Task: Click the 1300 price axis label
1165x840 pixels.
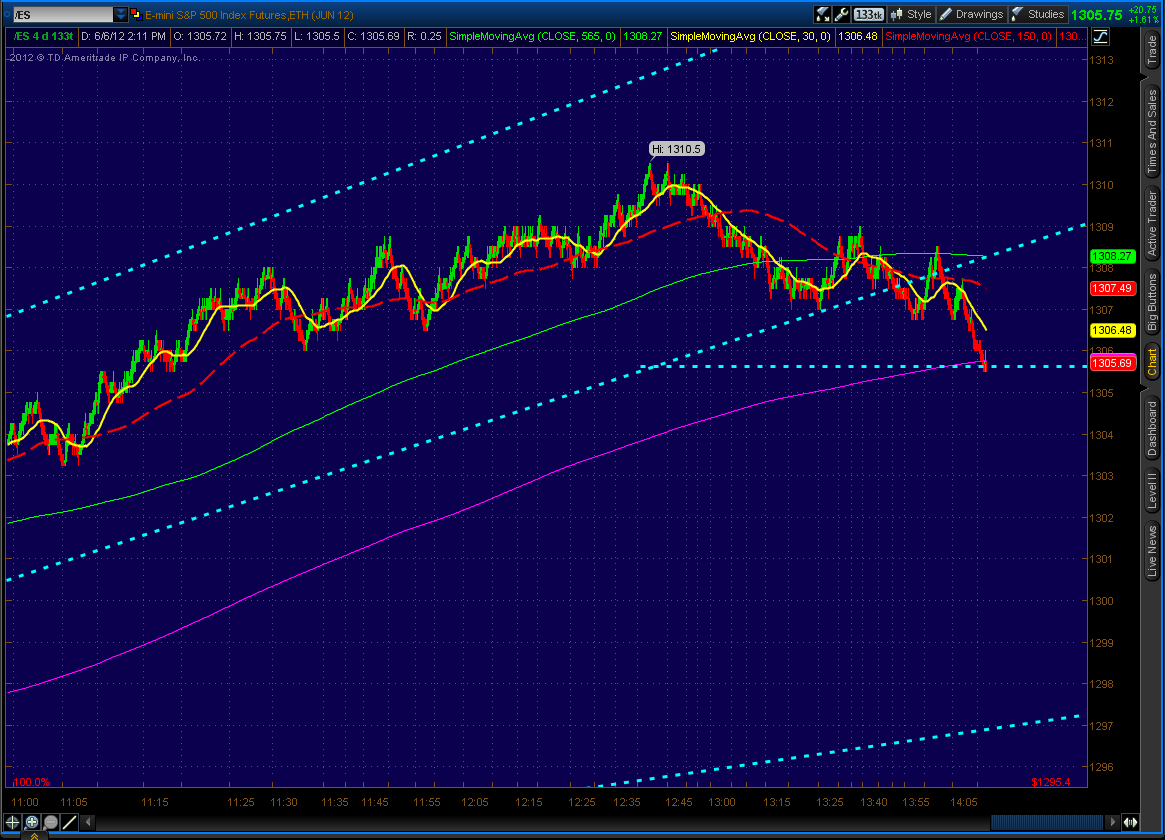Action: 1101,601
